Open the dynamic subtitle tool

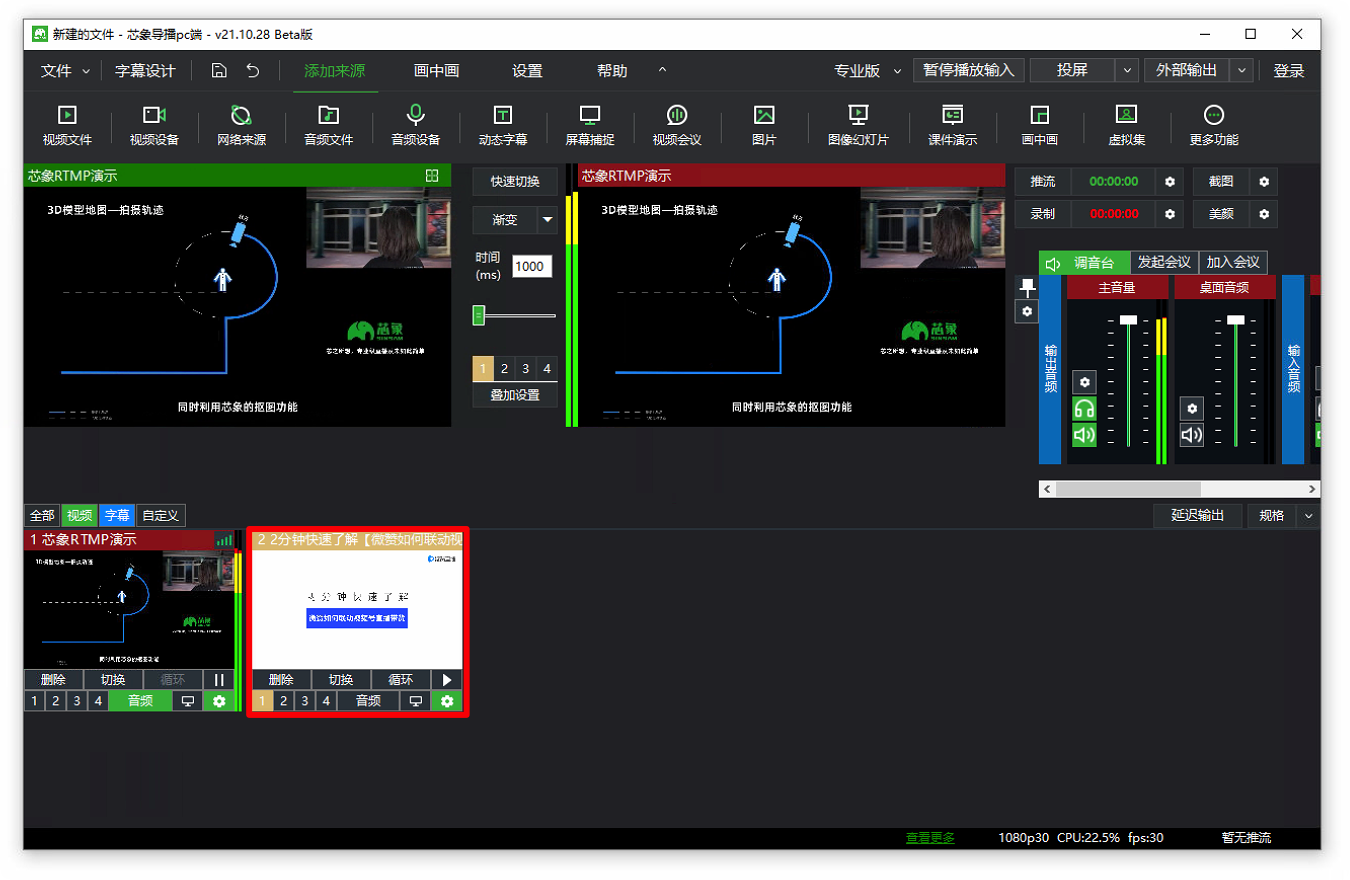point(503,126)
